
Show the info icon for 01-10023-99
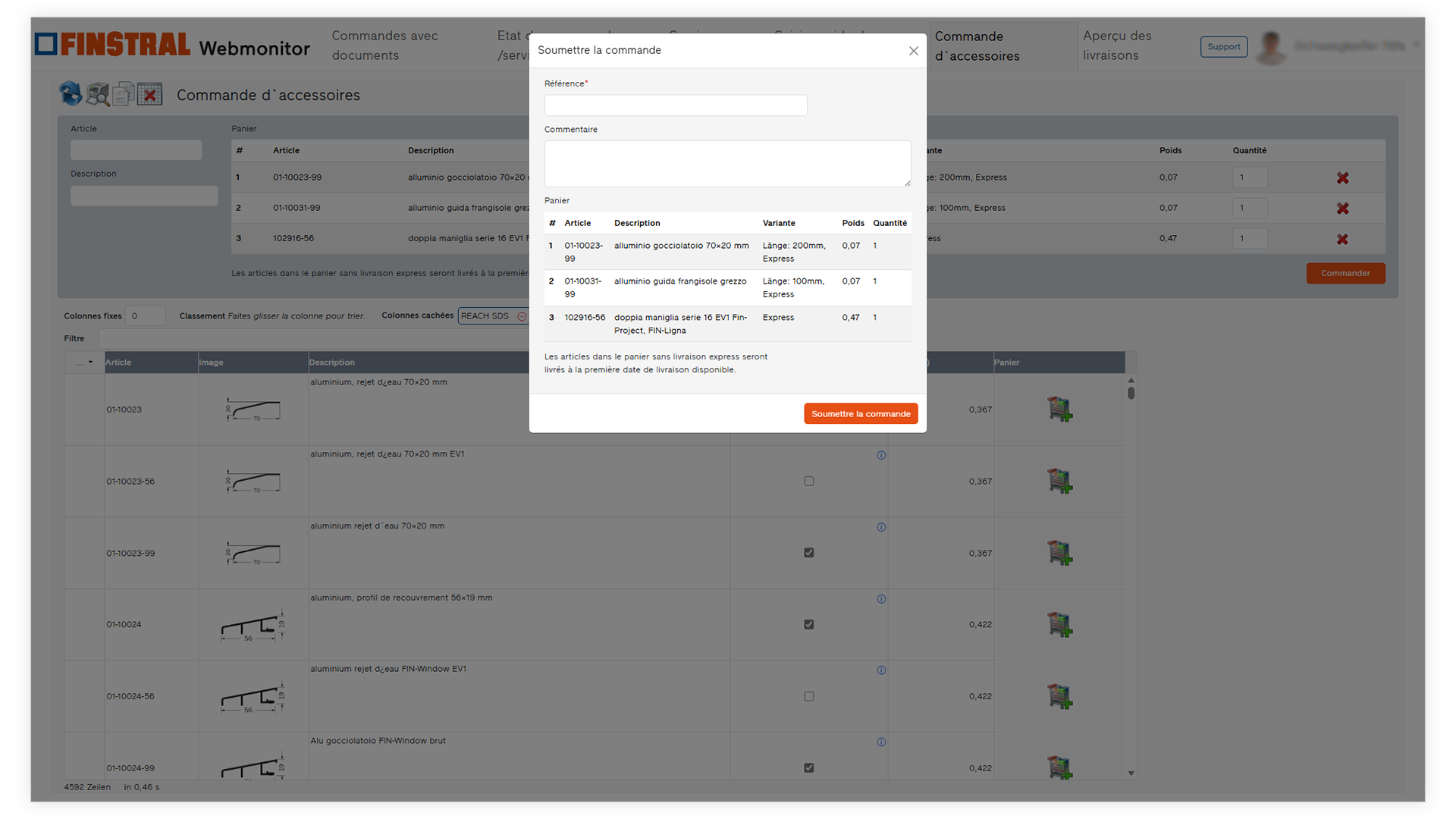pos(881,527)
